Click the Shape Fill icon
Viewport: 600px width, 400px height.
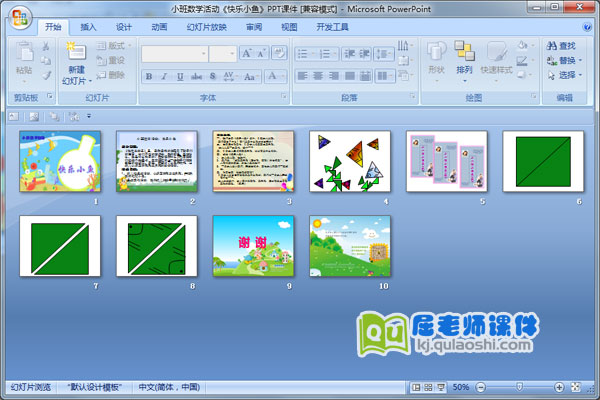pyautogui.click(x=524, y=46)
